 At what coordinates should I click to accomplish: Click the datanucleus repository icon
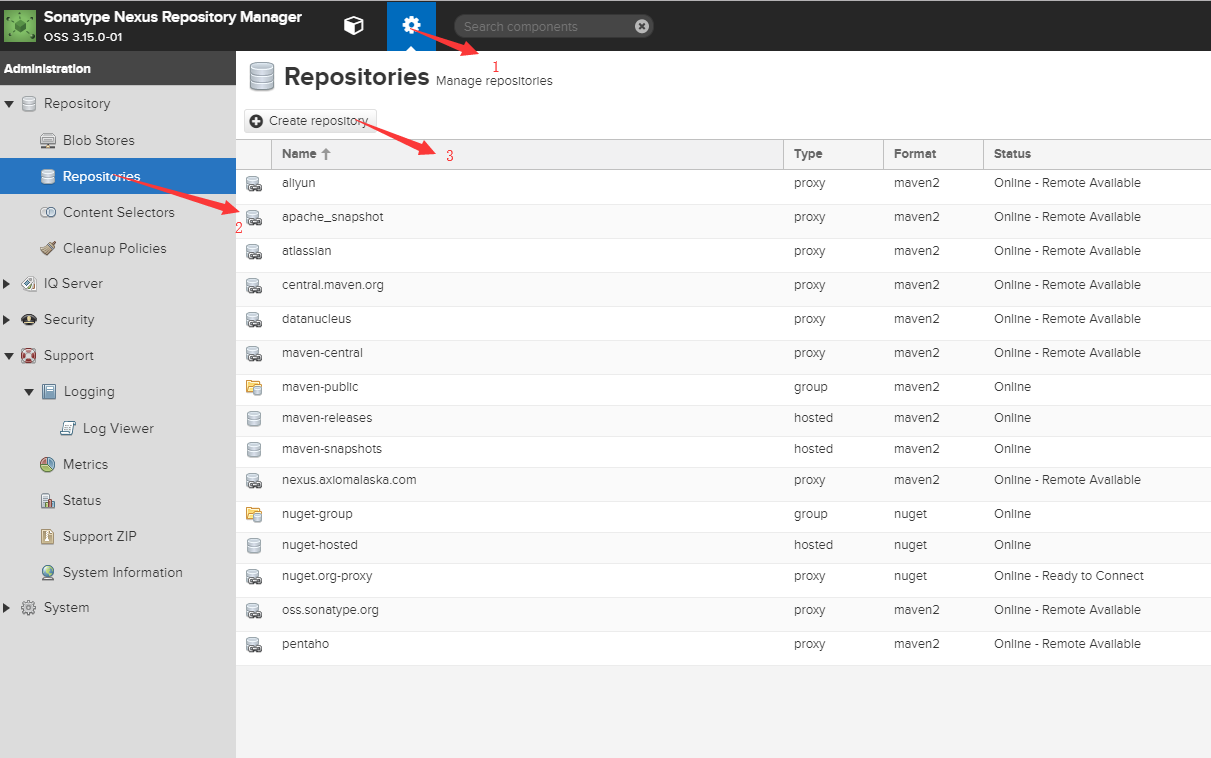[254, 320]
